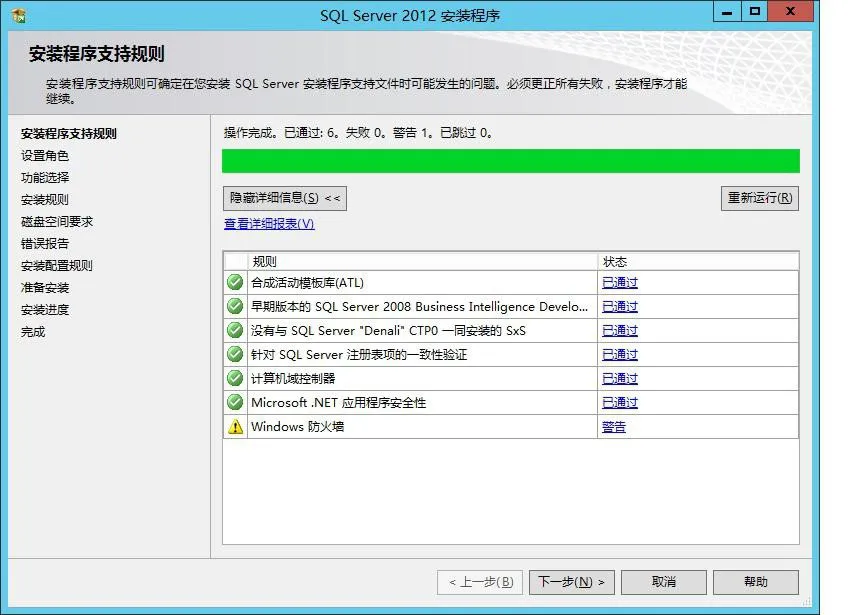Select 磁盘空间要求 in the left sidebar
The width and height of the screenshot is (864, 615).
point(55,221)
